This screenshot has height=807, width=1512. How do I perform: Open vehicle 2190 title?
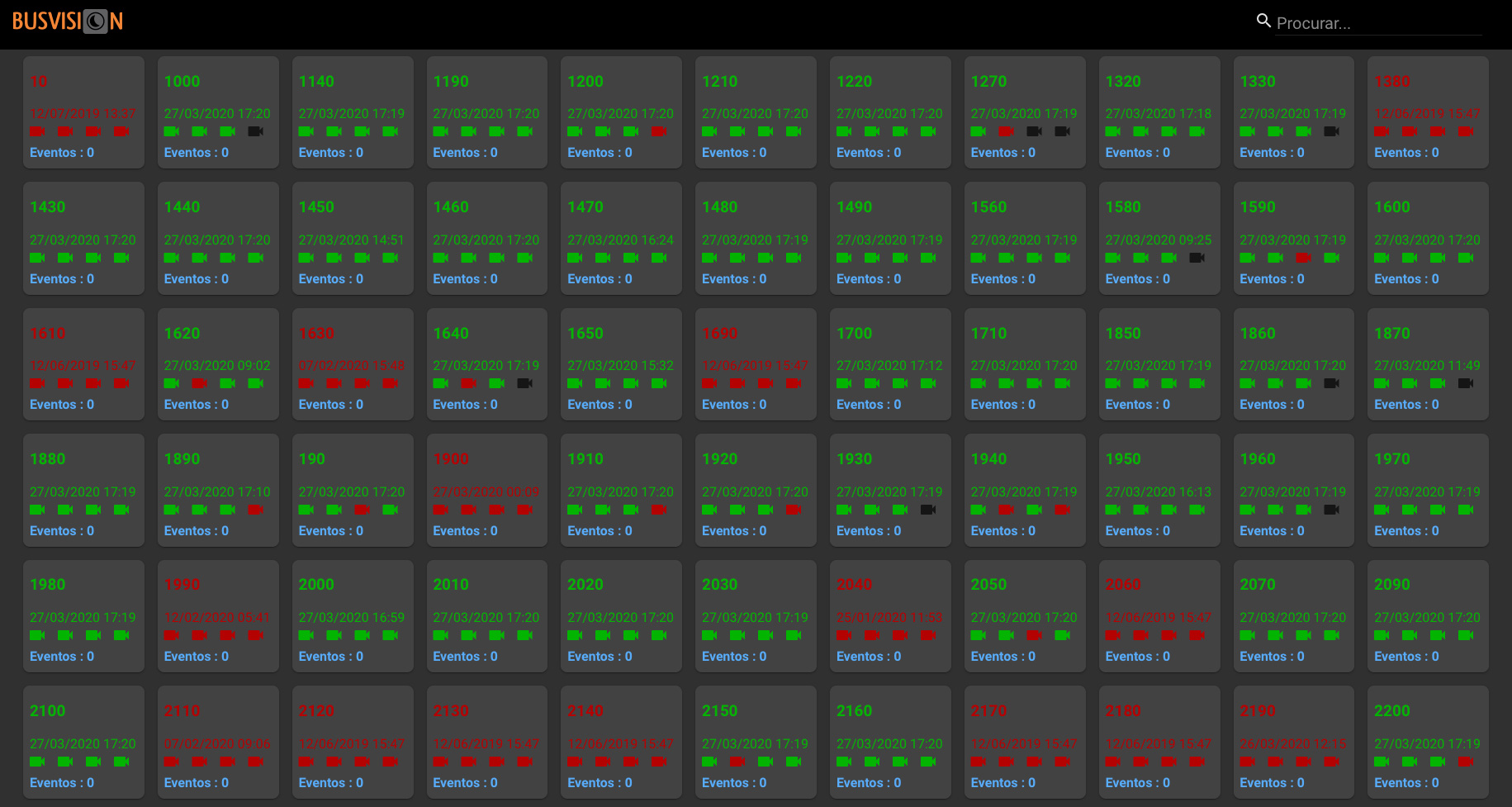[x=1258, y=711]
